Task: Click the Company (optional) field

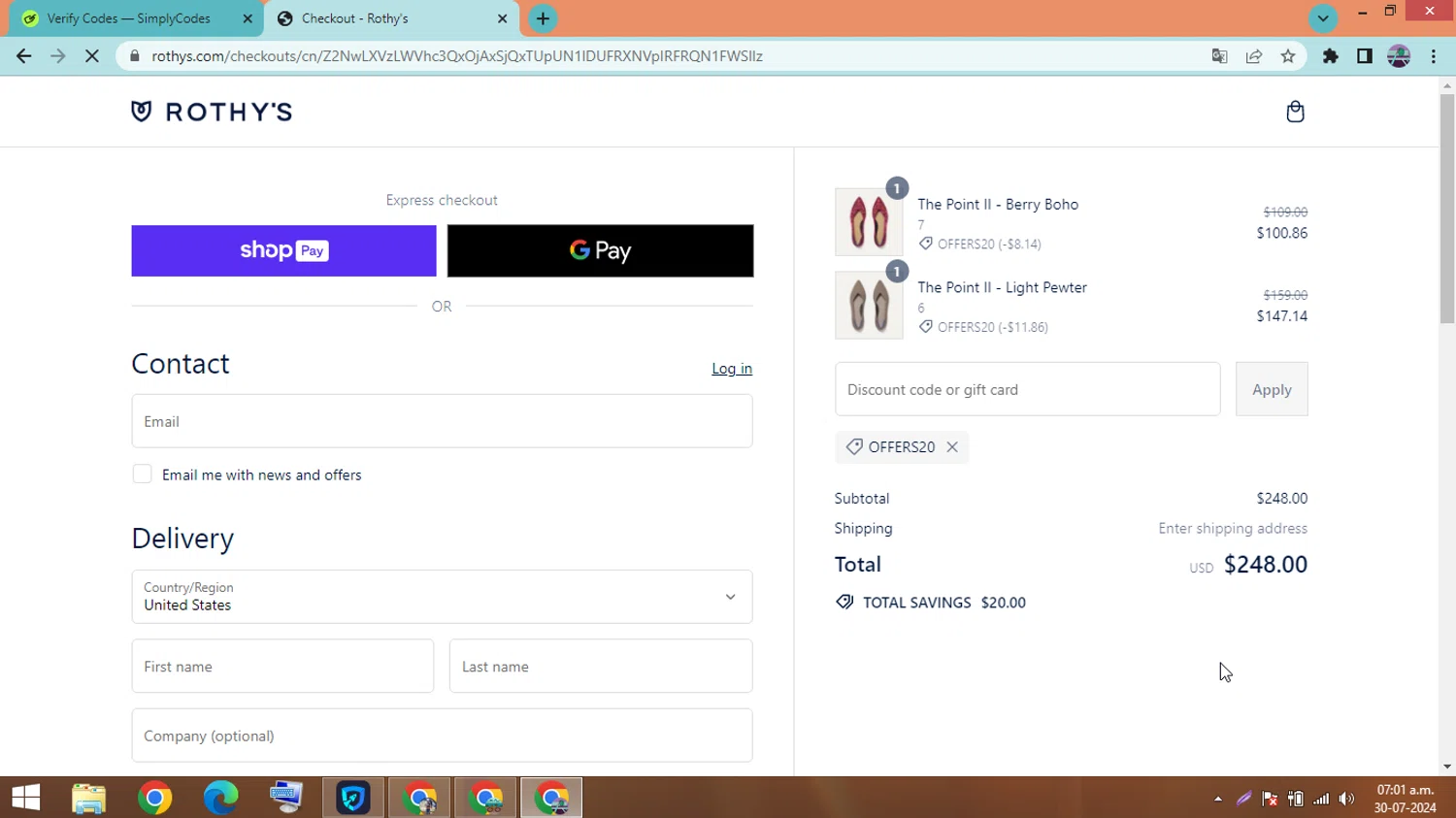Action: 442,736
